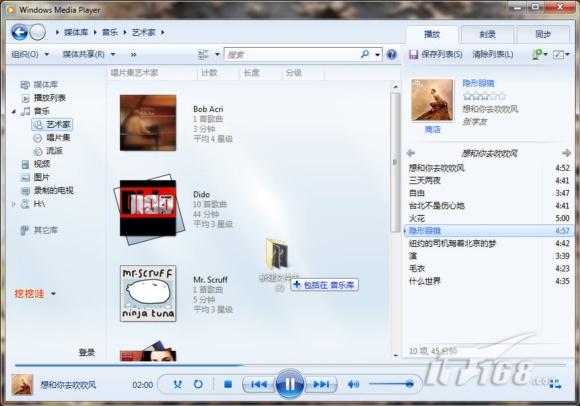This screenshot has height=406, width=580.
Task: Click the save list floppy disk icon
Action: [413, 55]
